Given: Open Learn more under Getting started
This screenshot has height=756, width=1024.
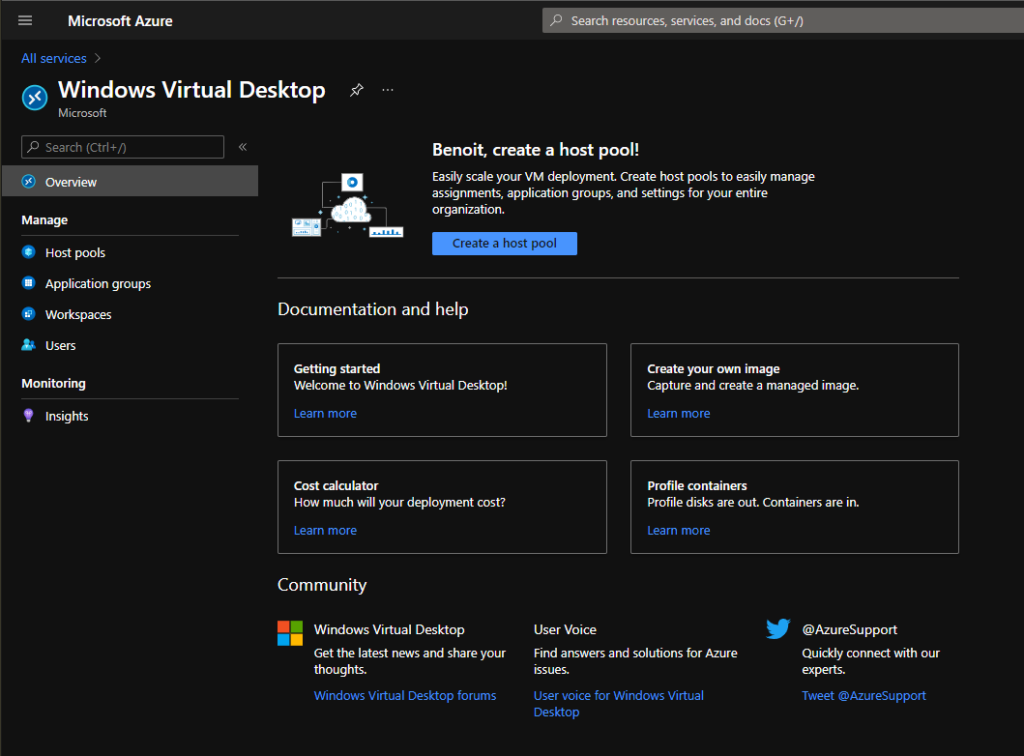Looking at the screenshot, I should tap(325, 413).
